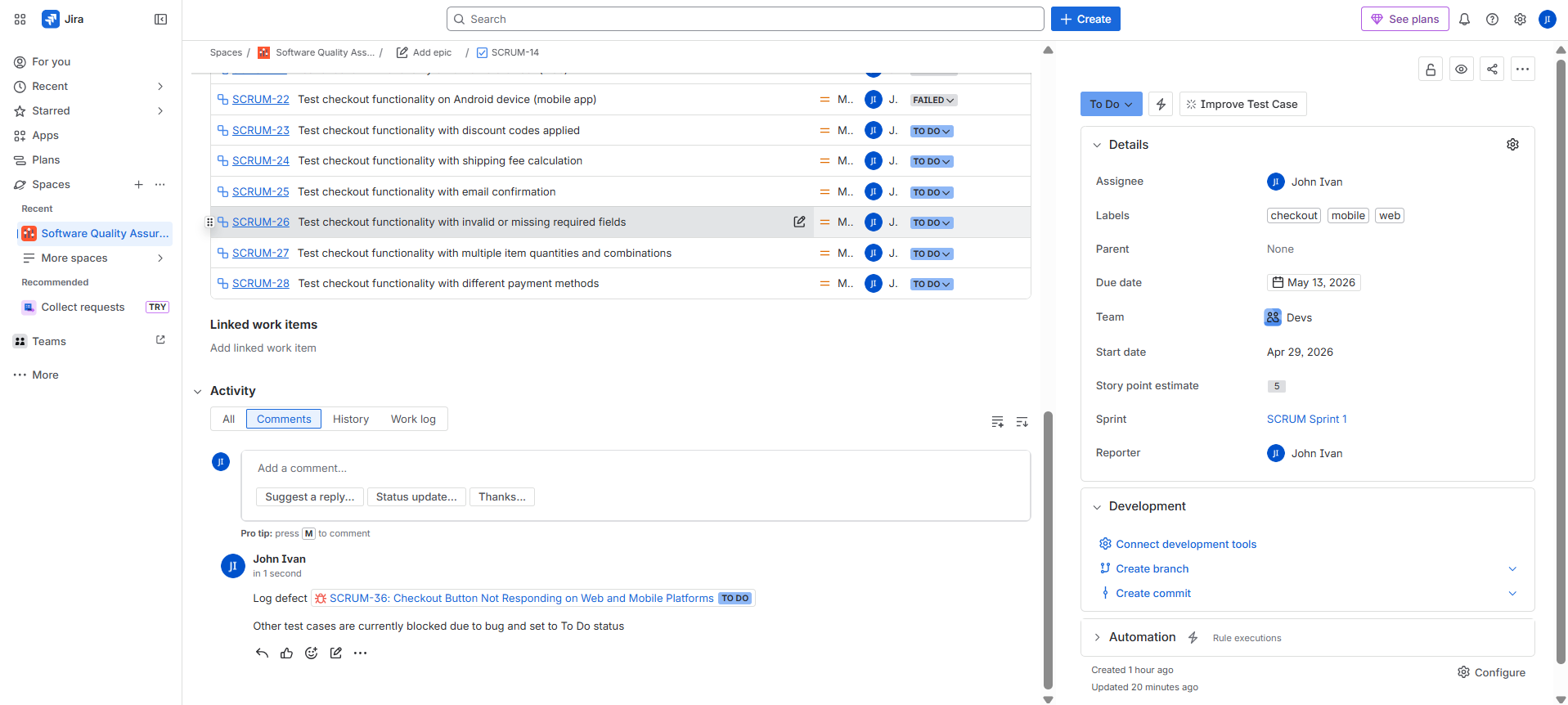
Task: Switch to All activity tab
Action: click(228, 419)
